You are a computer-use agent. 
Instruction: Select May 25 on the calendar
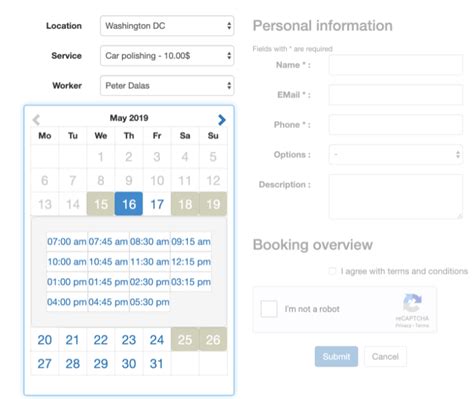[x=185, y=340]
